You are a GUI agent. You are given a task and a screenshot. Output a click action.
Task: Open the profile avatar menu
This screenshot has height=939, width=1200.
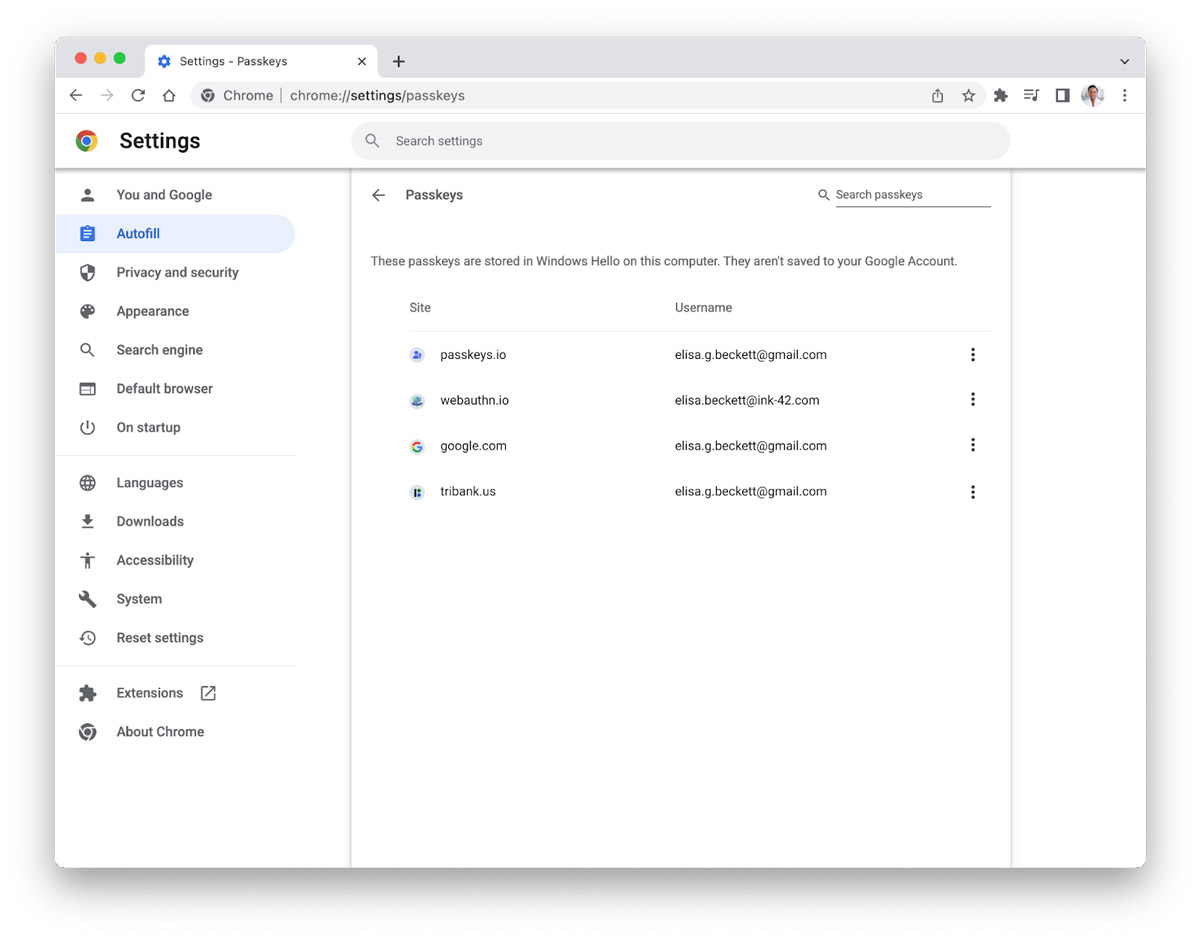tap(1093, 95)
